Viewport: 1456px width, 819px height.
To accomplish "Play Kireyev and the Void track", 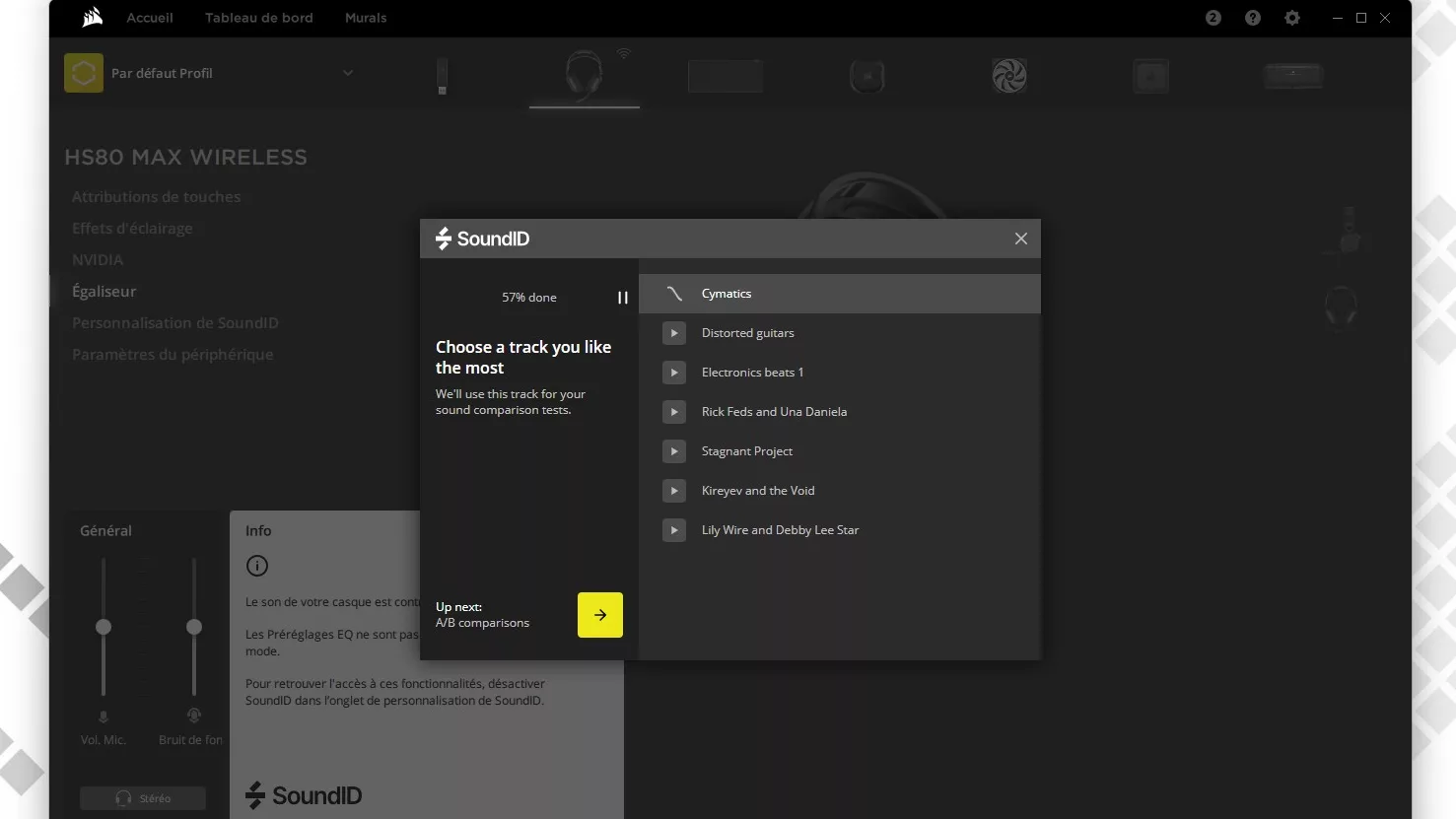I will [x=674, y=491].
